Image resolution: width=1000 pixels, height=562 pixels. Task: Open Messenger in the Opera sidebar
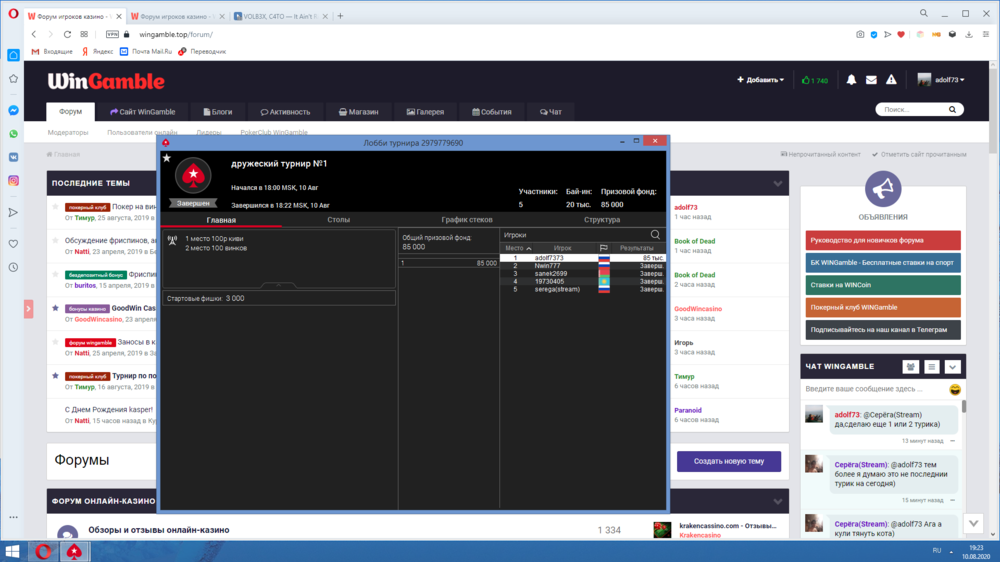point(14,111)
